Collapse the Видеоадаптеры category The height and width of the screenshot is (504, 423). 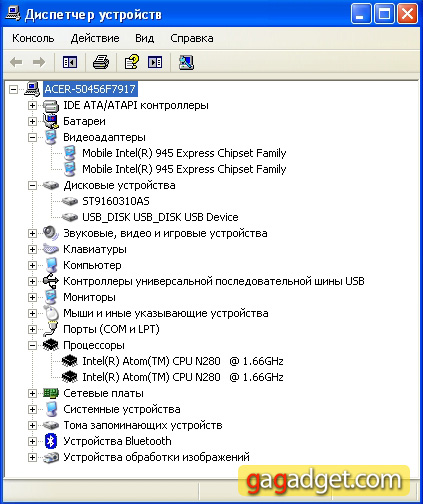pos(32,137)
